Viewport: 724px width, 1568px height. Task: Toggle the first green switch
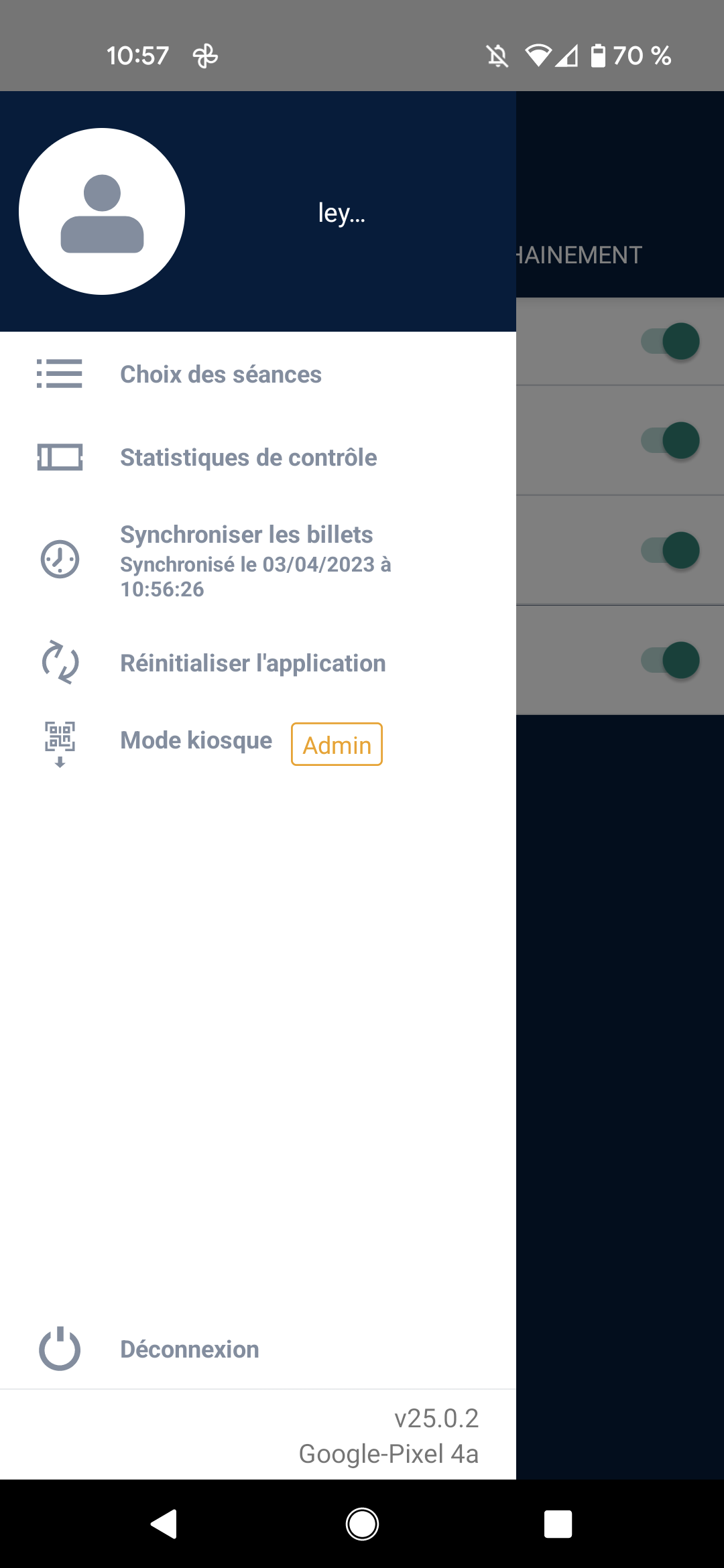click(672, 341)
